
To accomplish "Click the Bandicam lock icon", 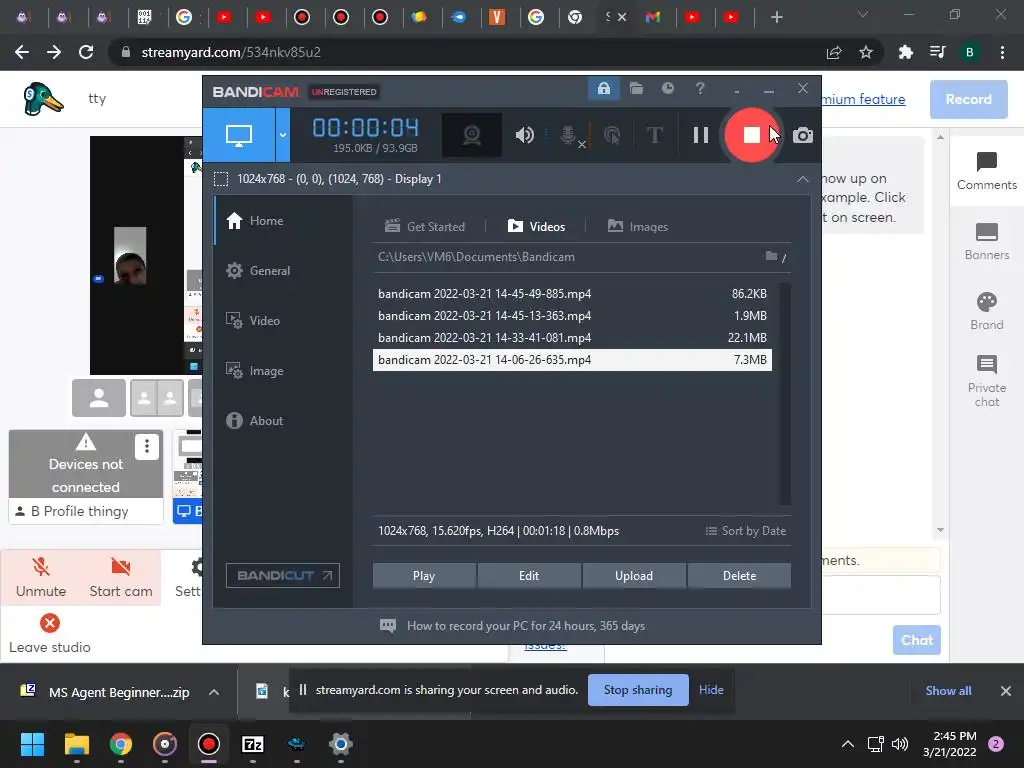I will pos(603,88).
